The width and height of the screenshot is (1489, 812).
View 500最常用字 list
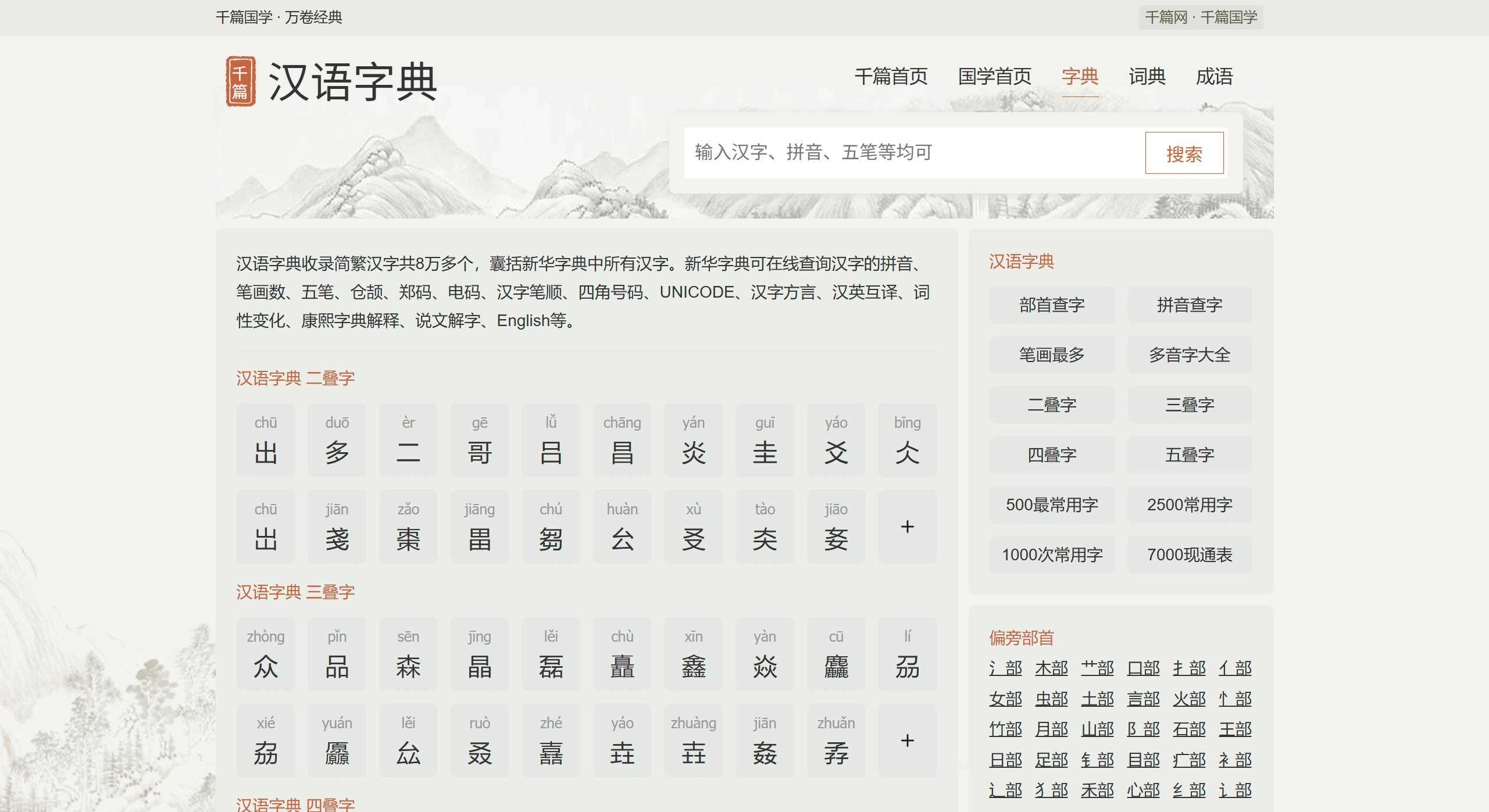tap(1052, 505)
